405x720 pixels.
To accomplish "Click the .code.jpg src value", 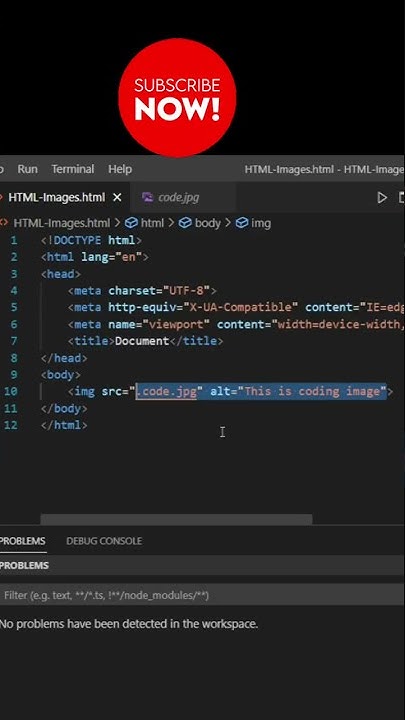I will click(166, 391).
